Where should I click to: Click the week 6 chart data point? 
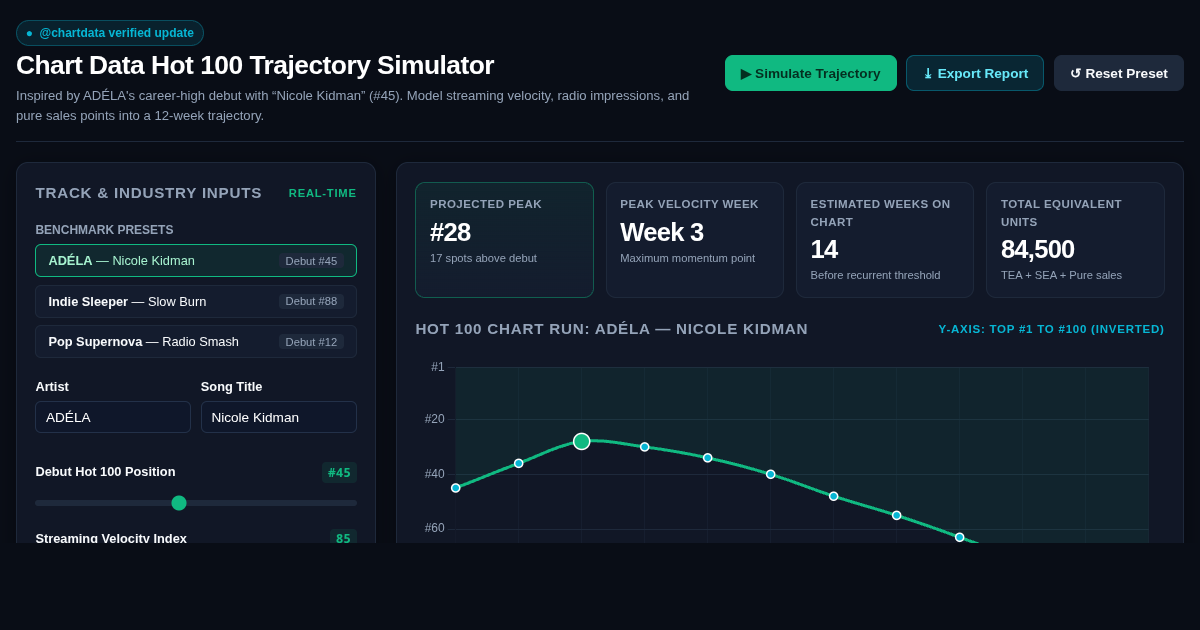[x=771, y=474]
